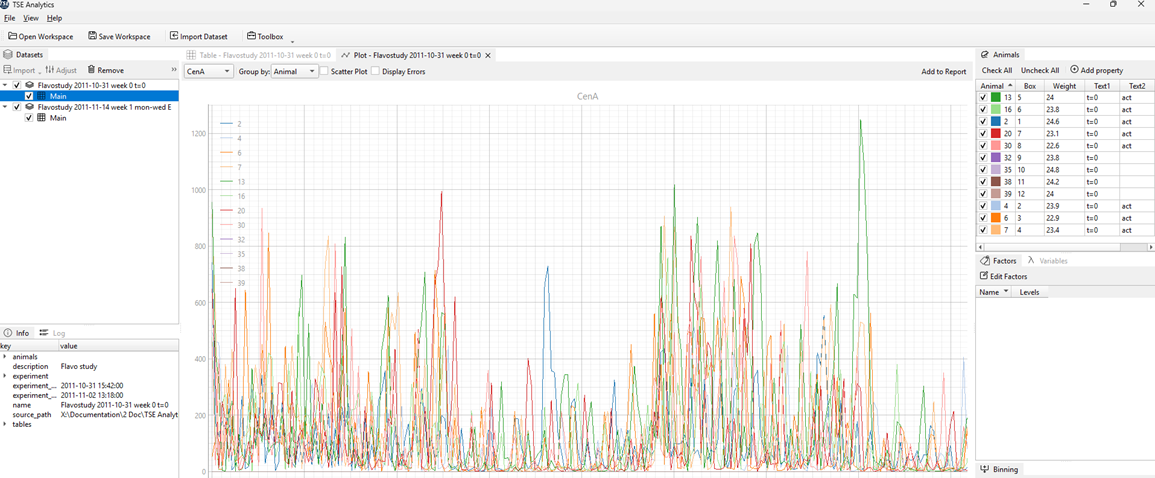Switch to the Log tab
The height and width of the screenshot is (478, 1155).
tap(52, 333)
